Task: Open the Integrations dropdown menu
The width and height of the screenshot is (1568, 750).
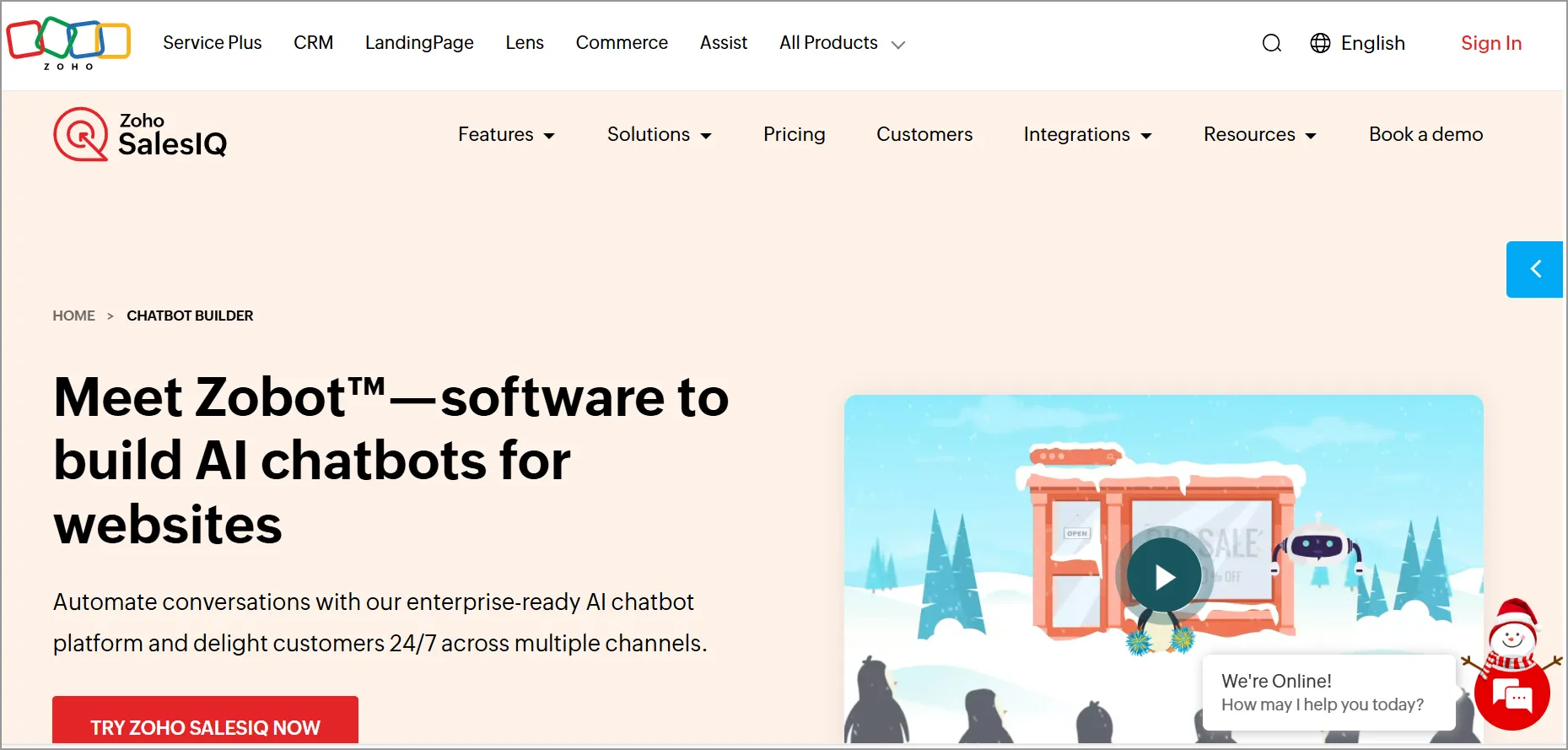Action: coord(1087,134)
